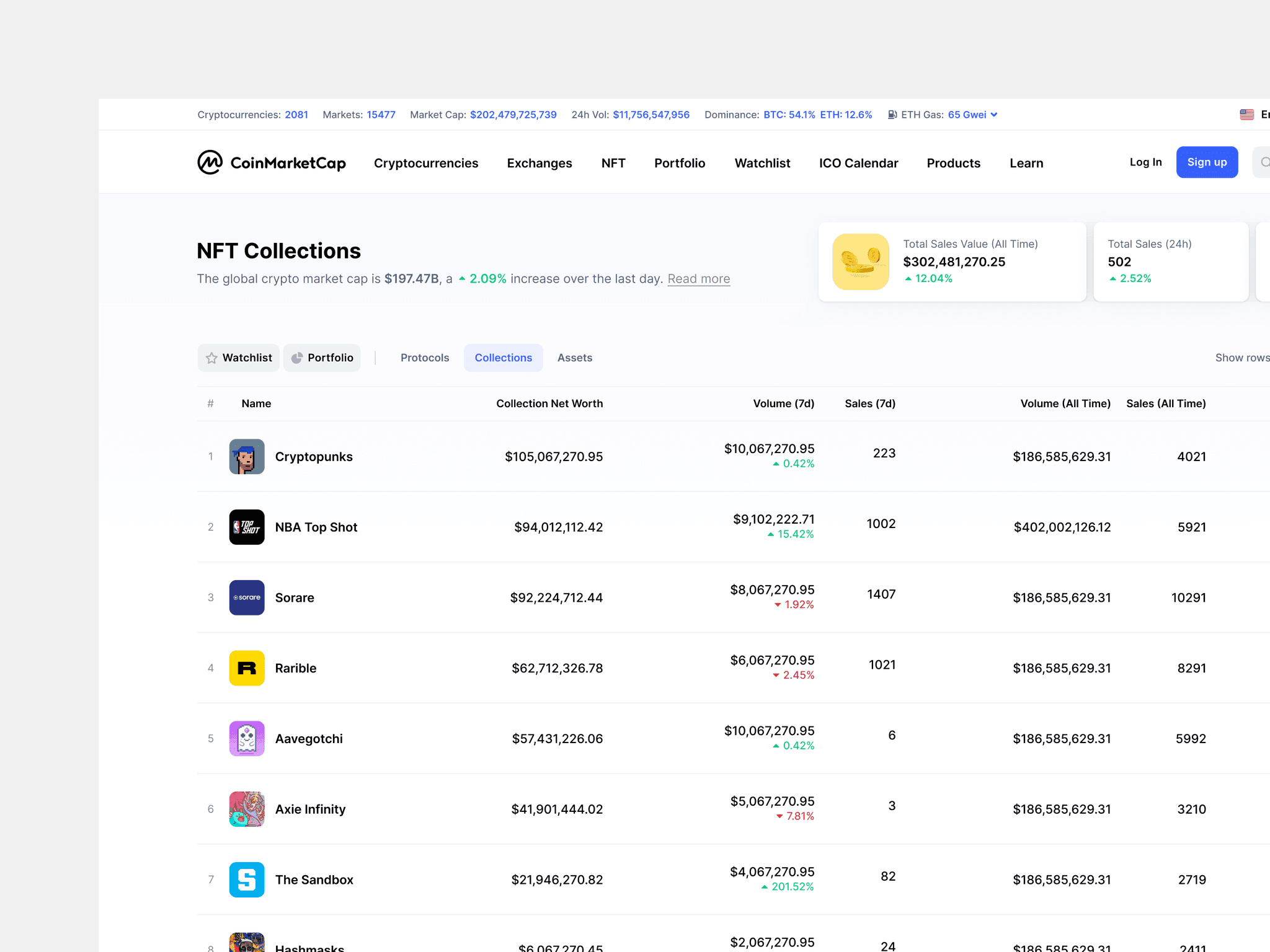
Task: Click the US flag language icon
Action: pos(1246,114)
